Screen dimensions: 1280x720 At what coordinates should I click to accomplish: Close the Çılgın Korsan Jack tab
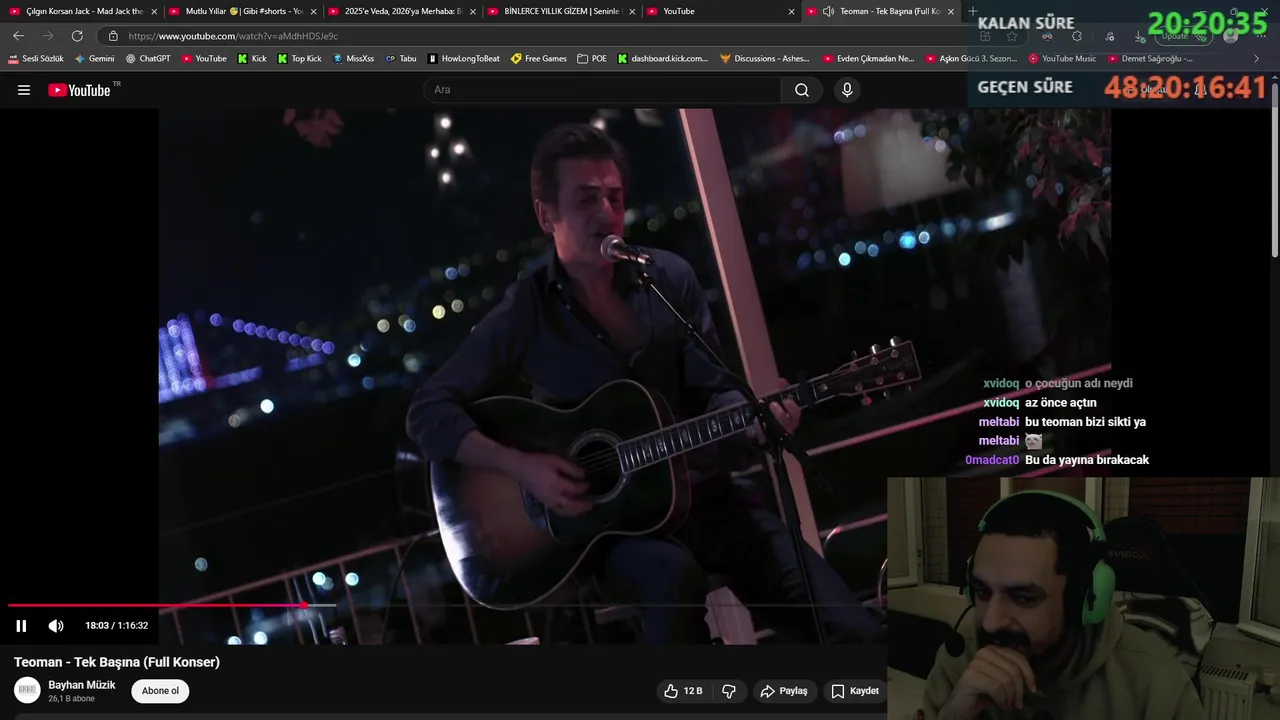(154, 11)
